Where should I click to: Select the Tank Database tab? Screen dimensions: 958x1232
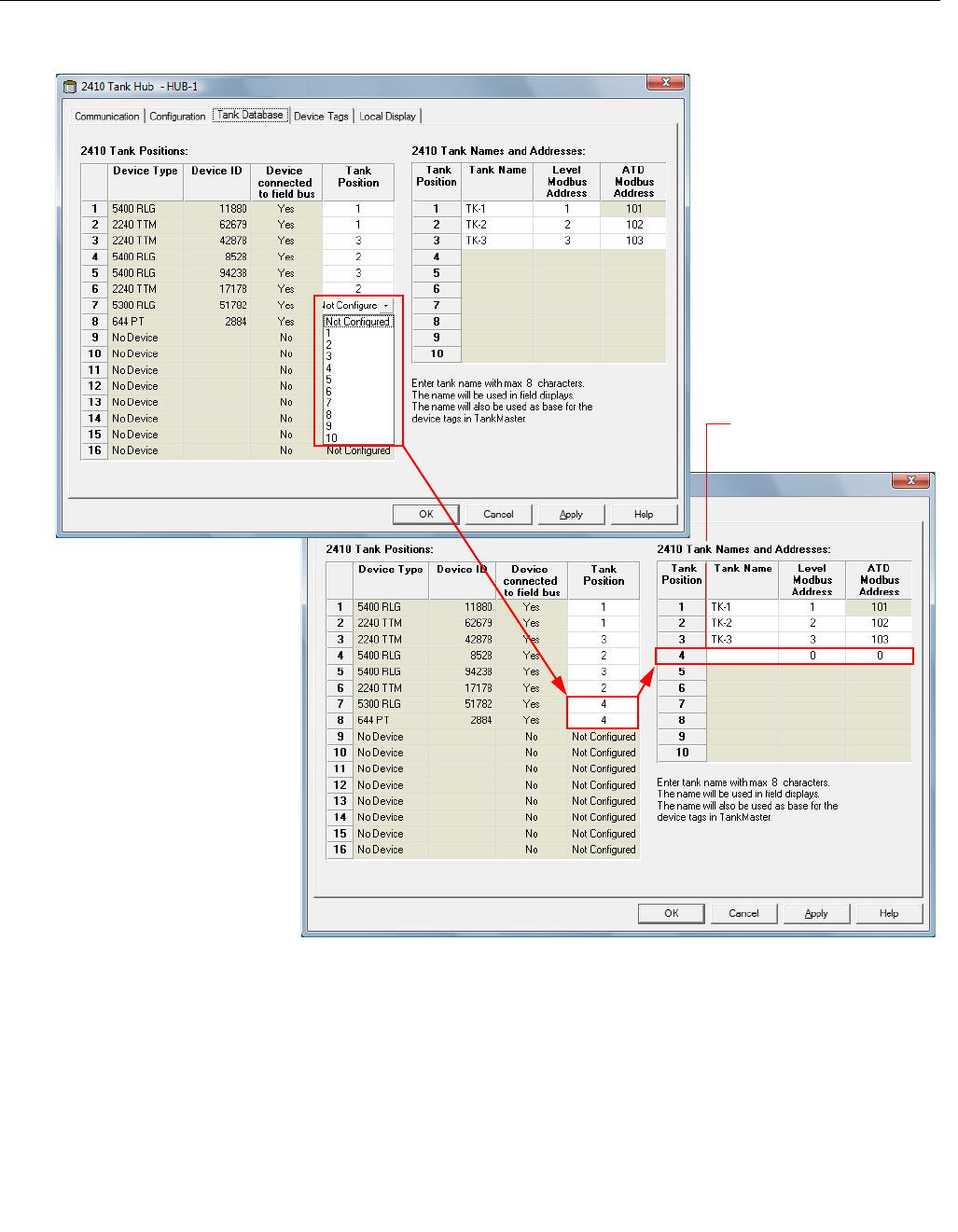[250, 115]
